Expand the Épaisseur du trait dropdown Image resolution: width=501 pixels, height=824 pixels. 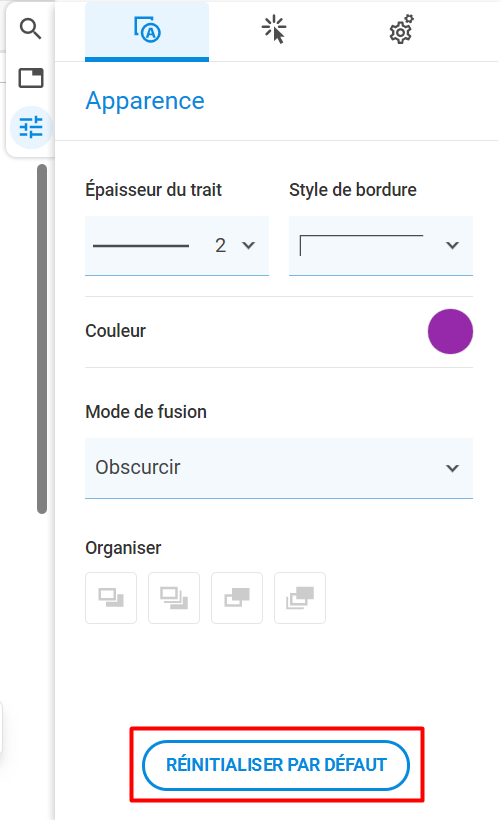[x=177, y=245]
